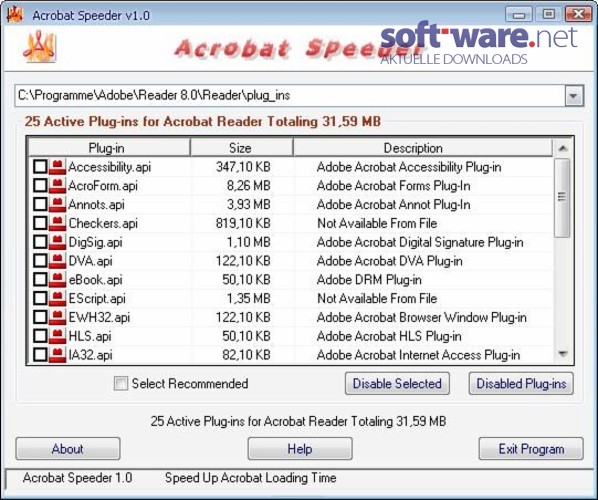Tick the Checkers.api checkbox
The height and width of the screenshot is (500, 598).
point(40,223)
